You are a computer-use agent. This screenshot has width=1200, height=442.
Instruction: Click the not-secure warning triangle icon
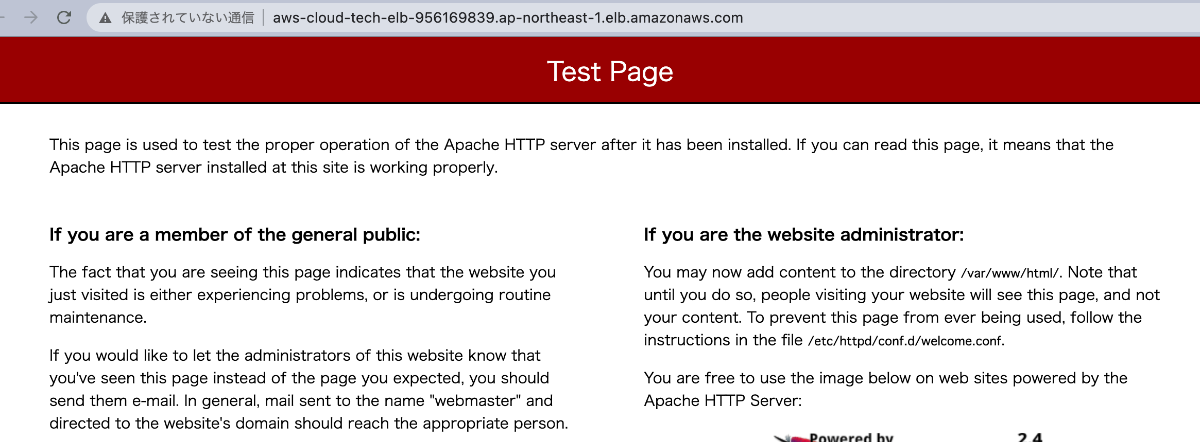tap(106, 18)
